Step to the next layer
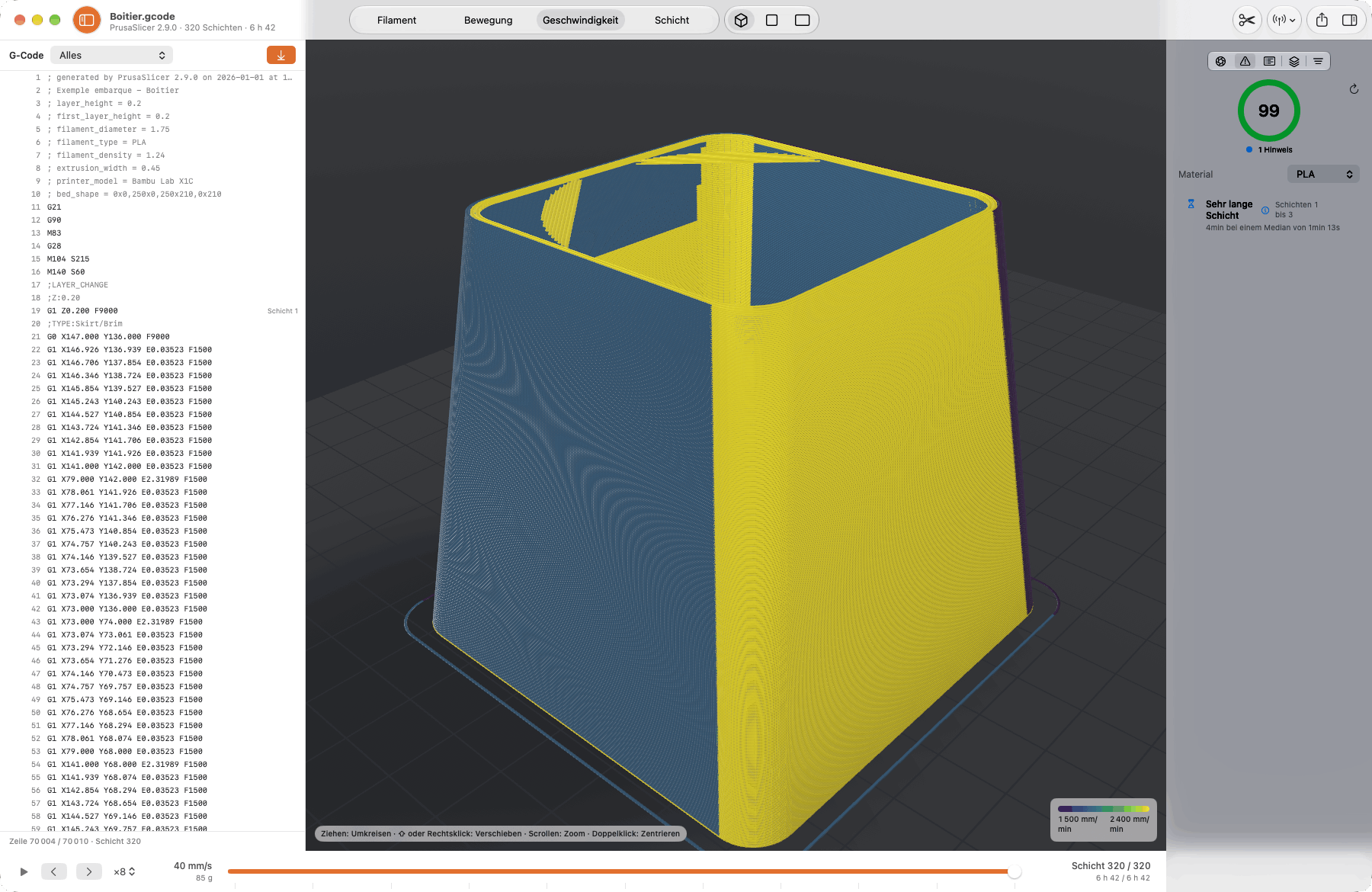 (88, 871)
